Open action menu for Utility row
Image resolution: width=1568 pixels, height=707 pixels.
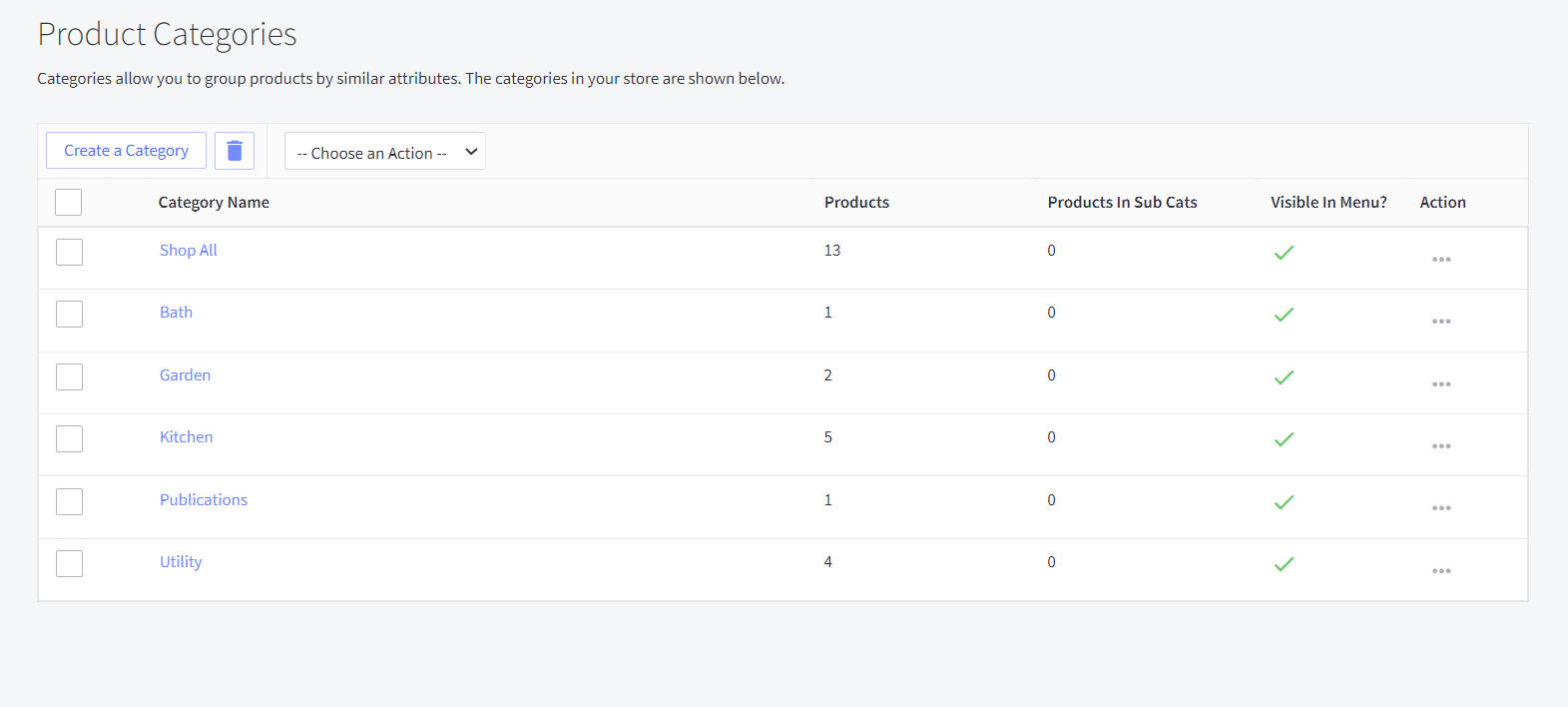1440,571
